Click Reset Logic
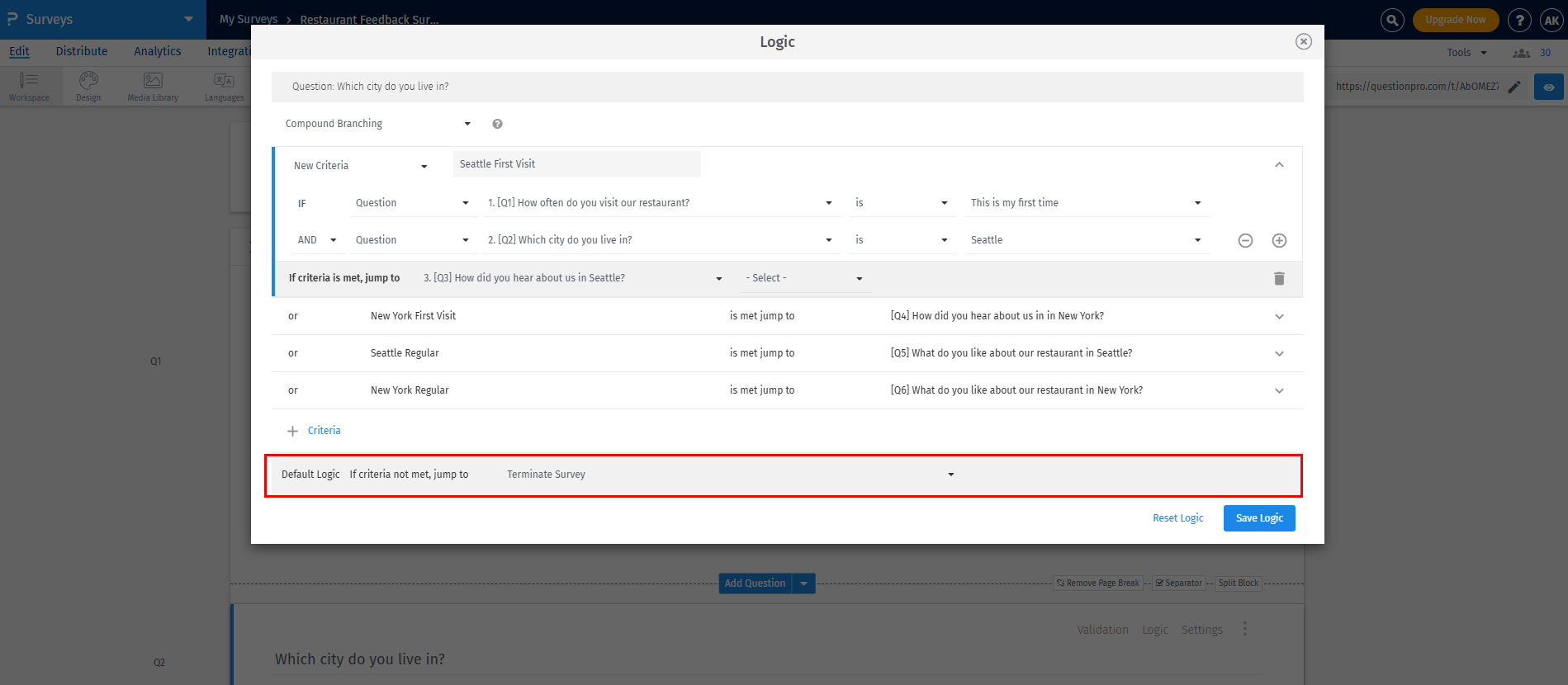Screen dimensions: 1568x685 click(x=1177, y=518)
